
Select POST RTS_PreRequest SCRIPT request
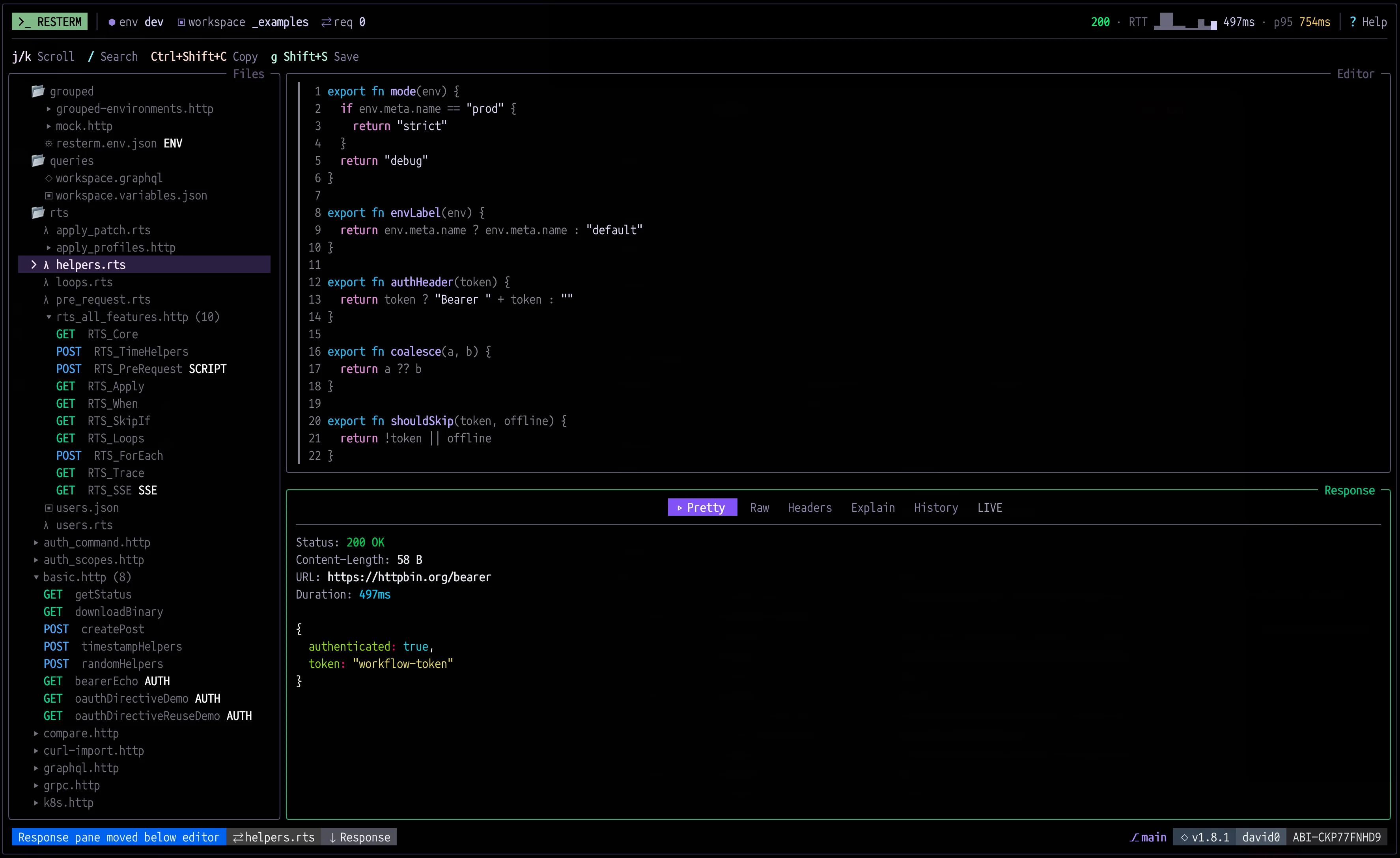tap(142, 369)
